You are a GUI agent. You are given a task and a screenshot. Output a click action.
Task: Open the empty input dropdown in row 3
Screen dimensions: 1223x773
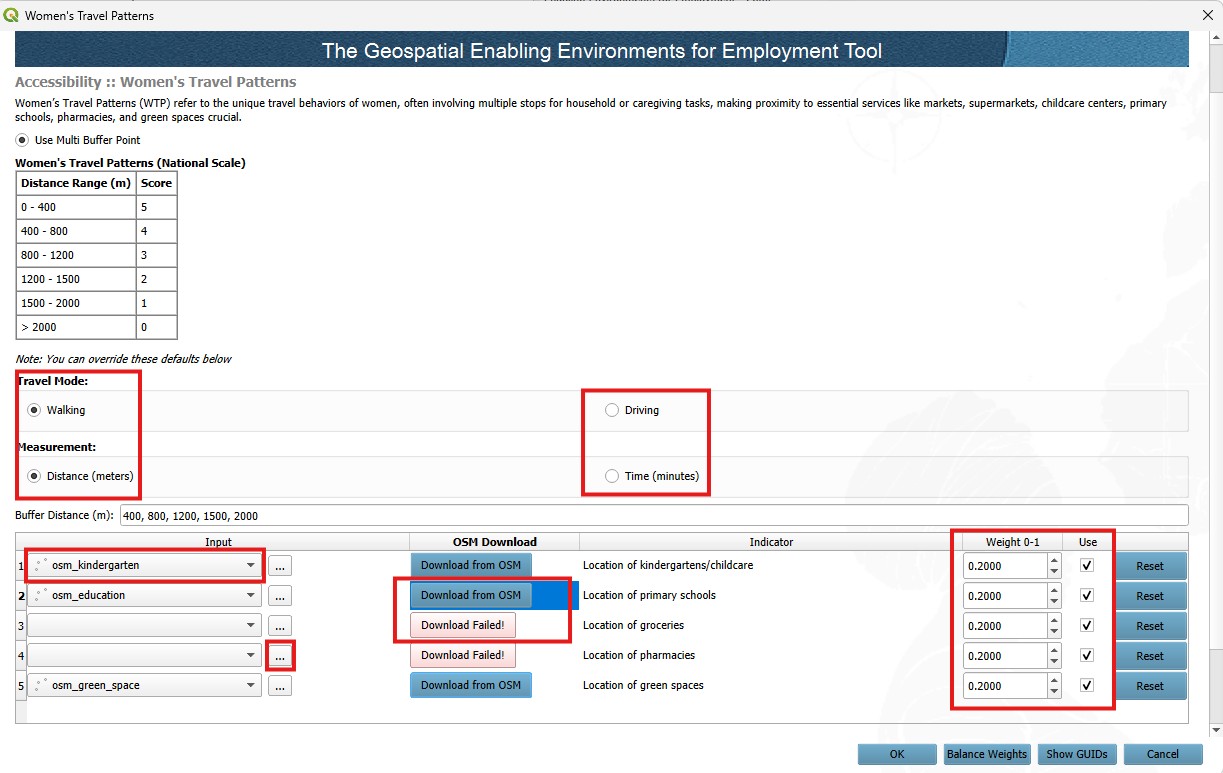(x=144, y=625)
